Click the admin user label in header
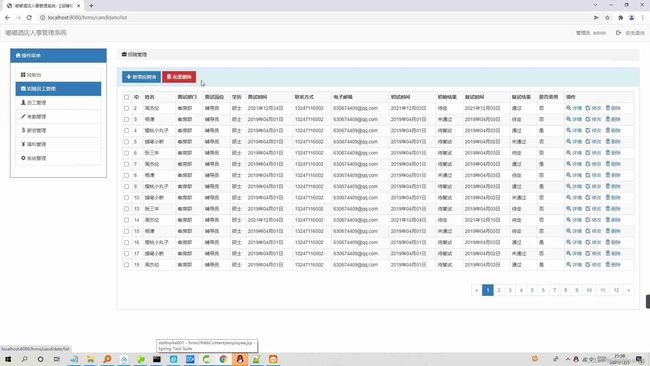Screen dimensions: 650x366 (x=591, y=33)
